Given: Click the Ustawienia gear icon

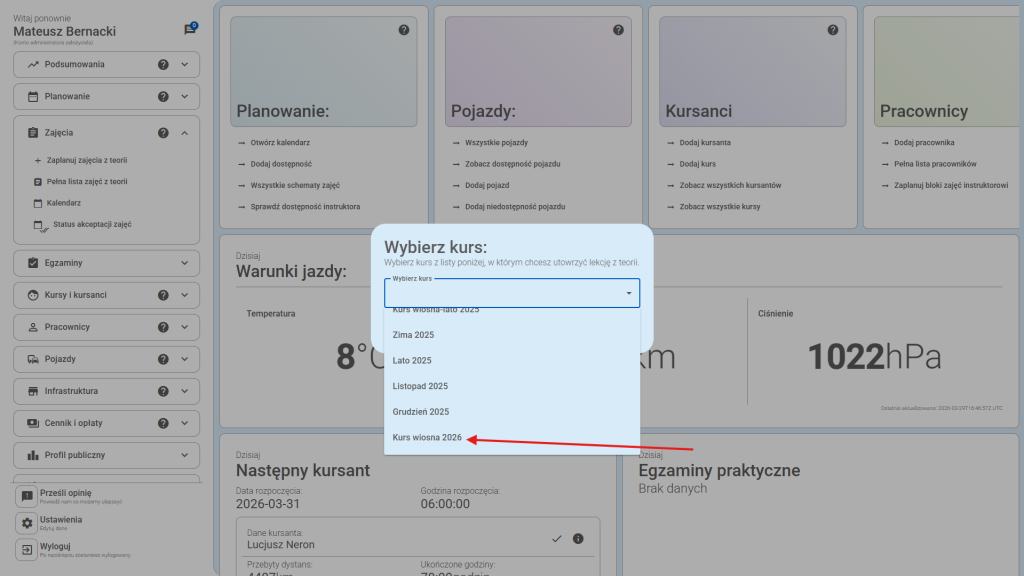Looking at the screenshot, I should [x=27, y=524].
